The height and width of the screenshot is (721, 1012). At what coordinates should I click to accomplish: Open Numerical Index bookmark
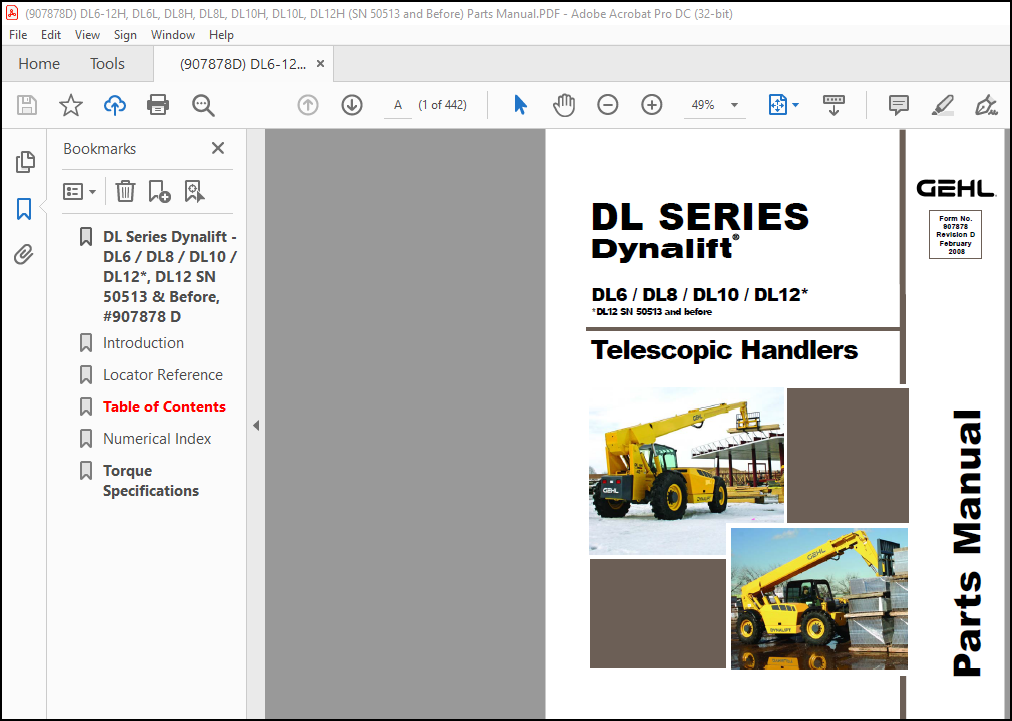(x=157, y=439)
